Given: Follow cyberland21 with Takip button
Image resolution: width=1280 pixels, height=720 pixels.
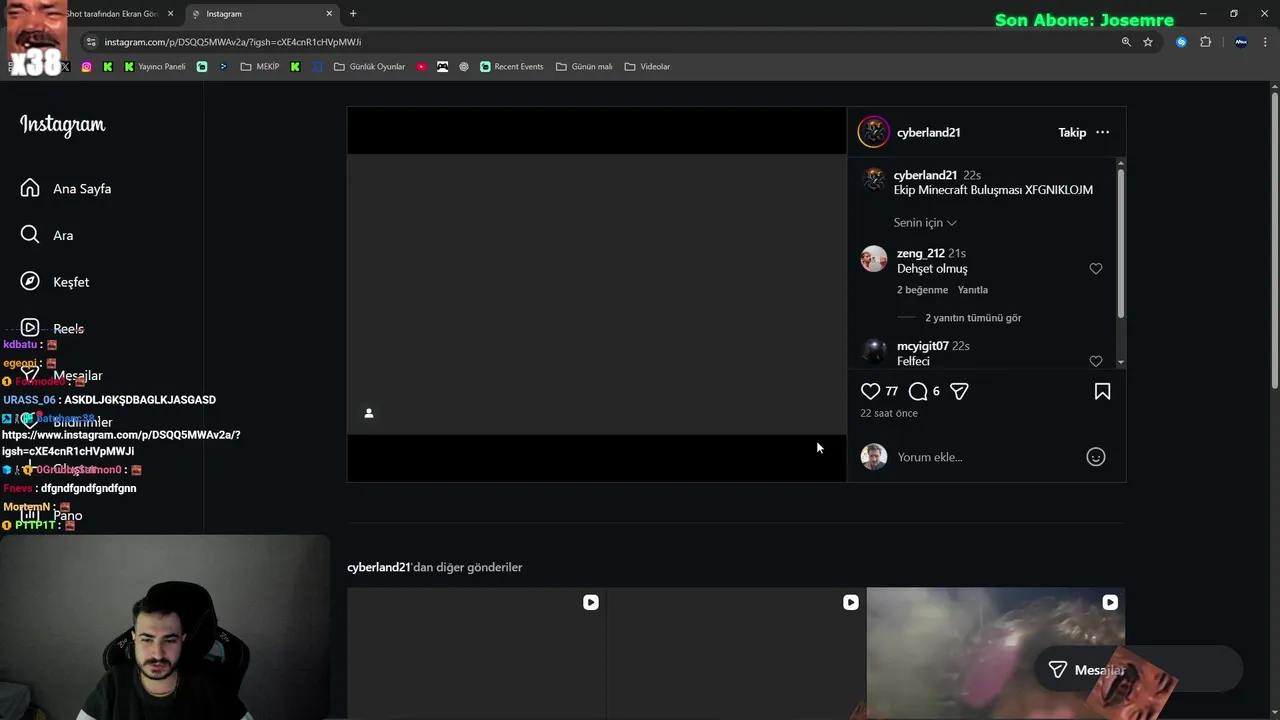Looking at the screenshot, I should (x=1072, y=132).
